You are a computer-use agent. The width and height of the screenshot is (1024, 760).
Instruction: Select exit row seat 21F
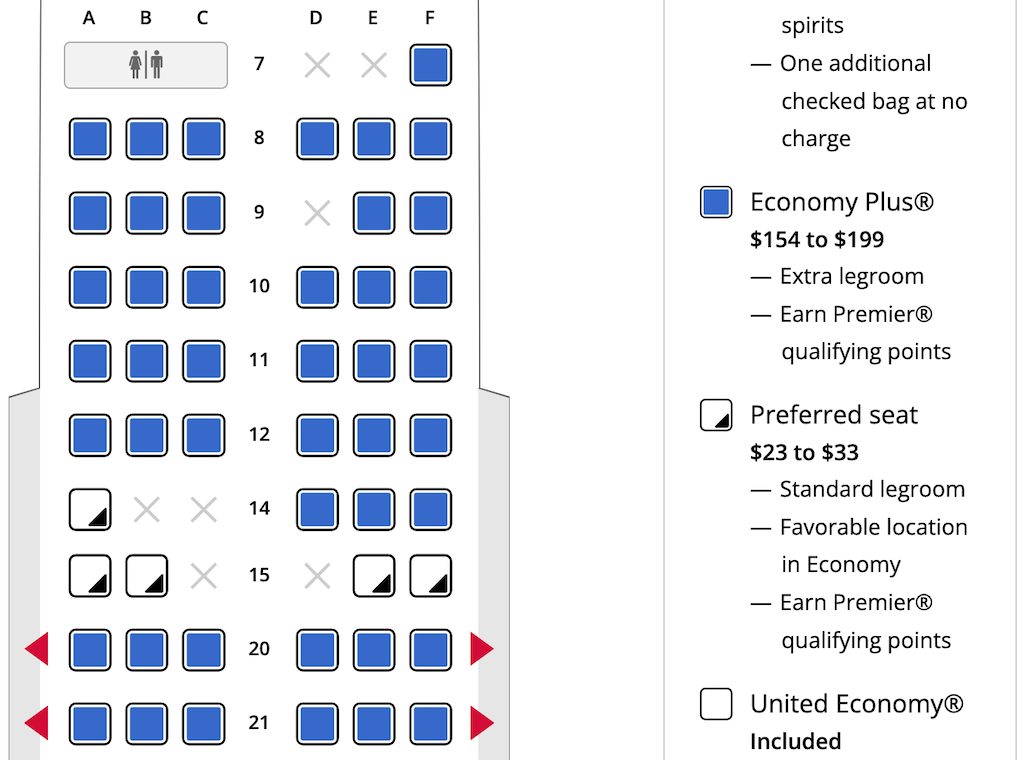(x=430, y=723)
